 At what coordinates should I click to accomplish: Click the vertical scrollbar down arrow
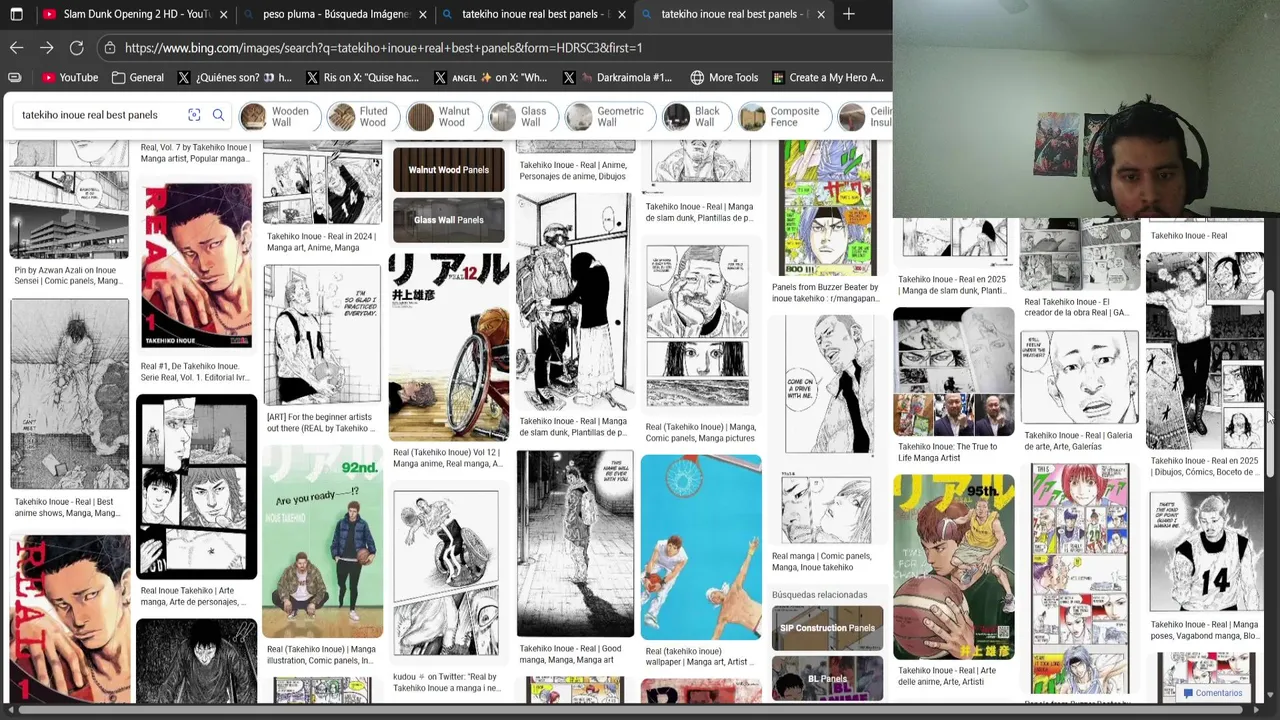[1270, 695]
